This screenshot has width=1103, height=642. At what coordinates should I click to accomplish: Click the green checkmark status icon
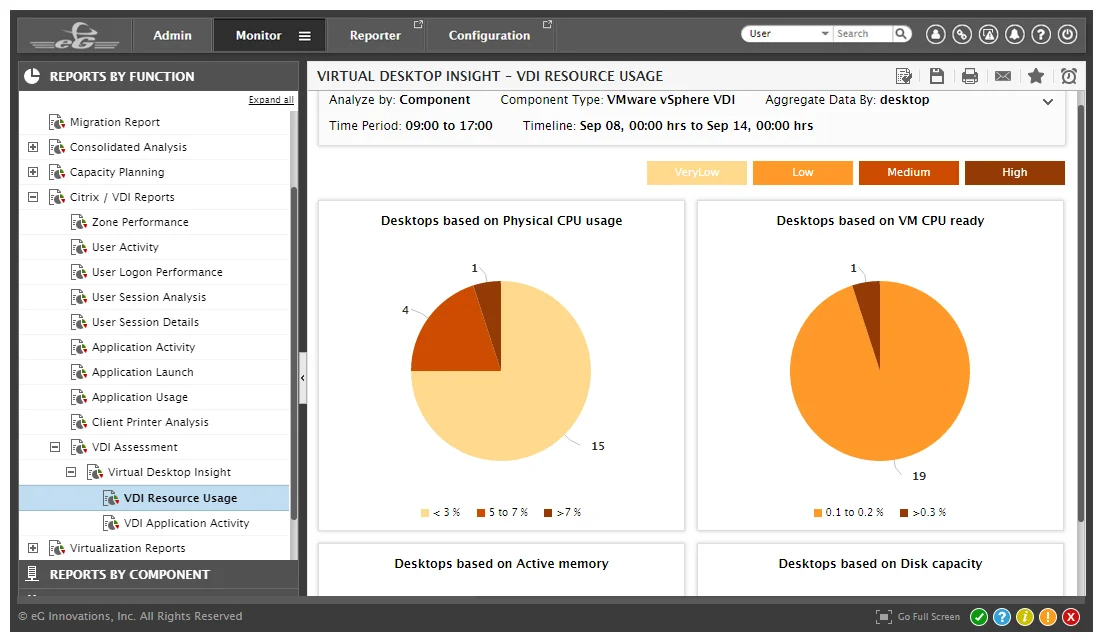[x=978, y=617]
